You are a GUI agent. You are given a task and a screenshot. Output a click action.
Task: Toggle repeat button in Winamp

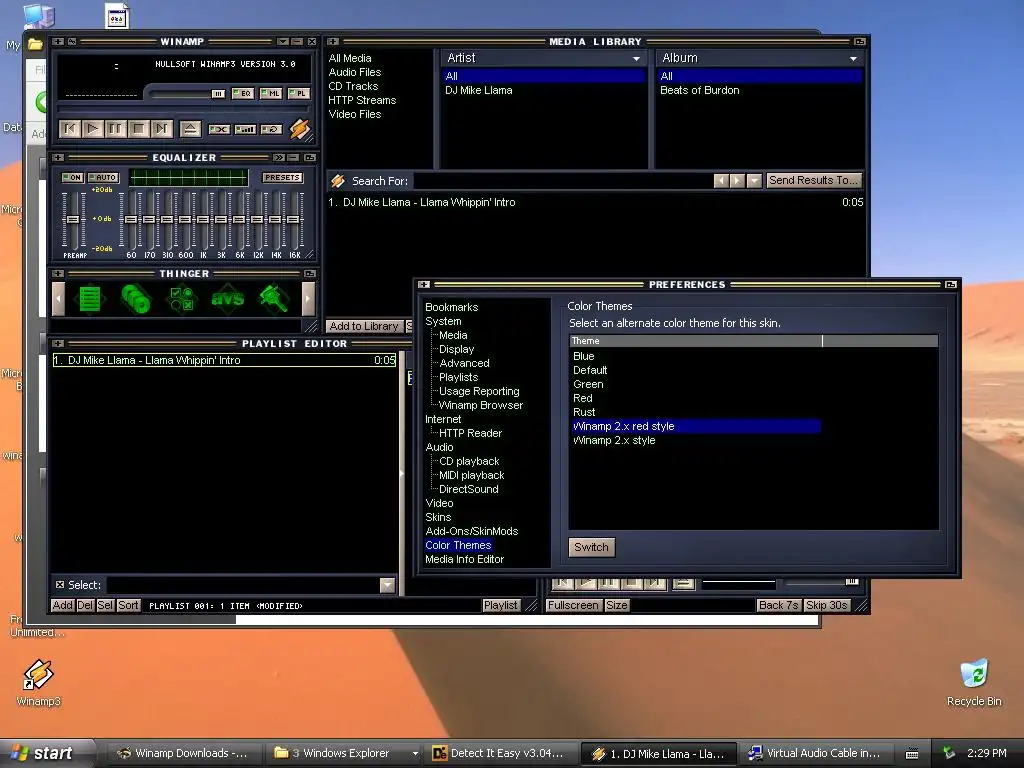tap(271, 129)
